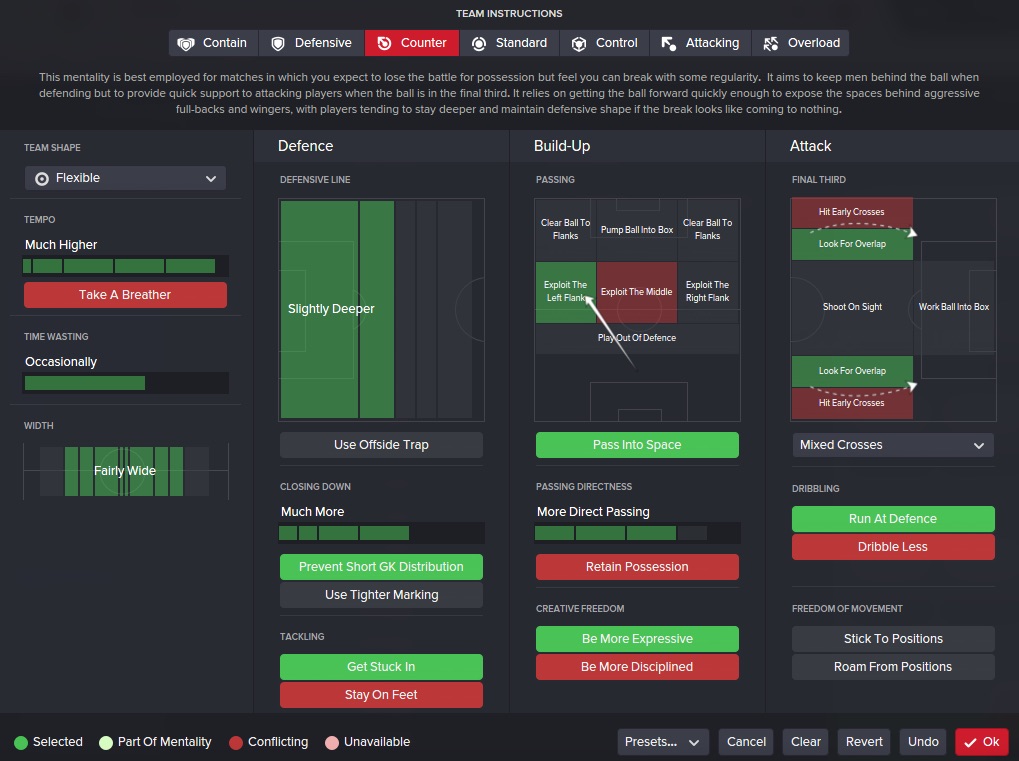
Task: Select the Attacking mentality arrow icon
Action: tap(669, 43)
